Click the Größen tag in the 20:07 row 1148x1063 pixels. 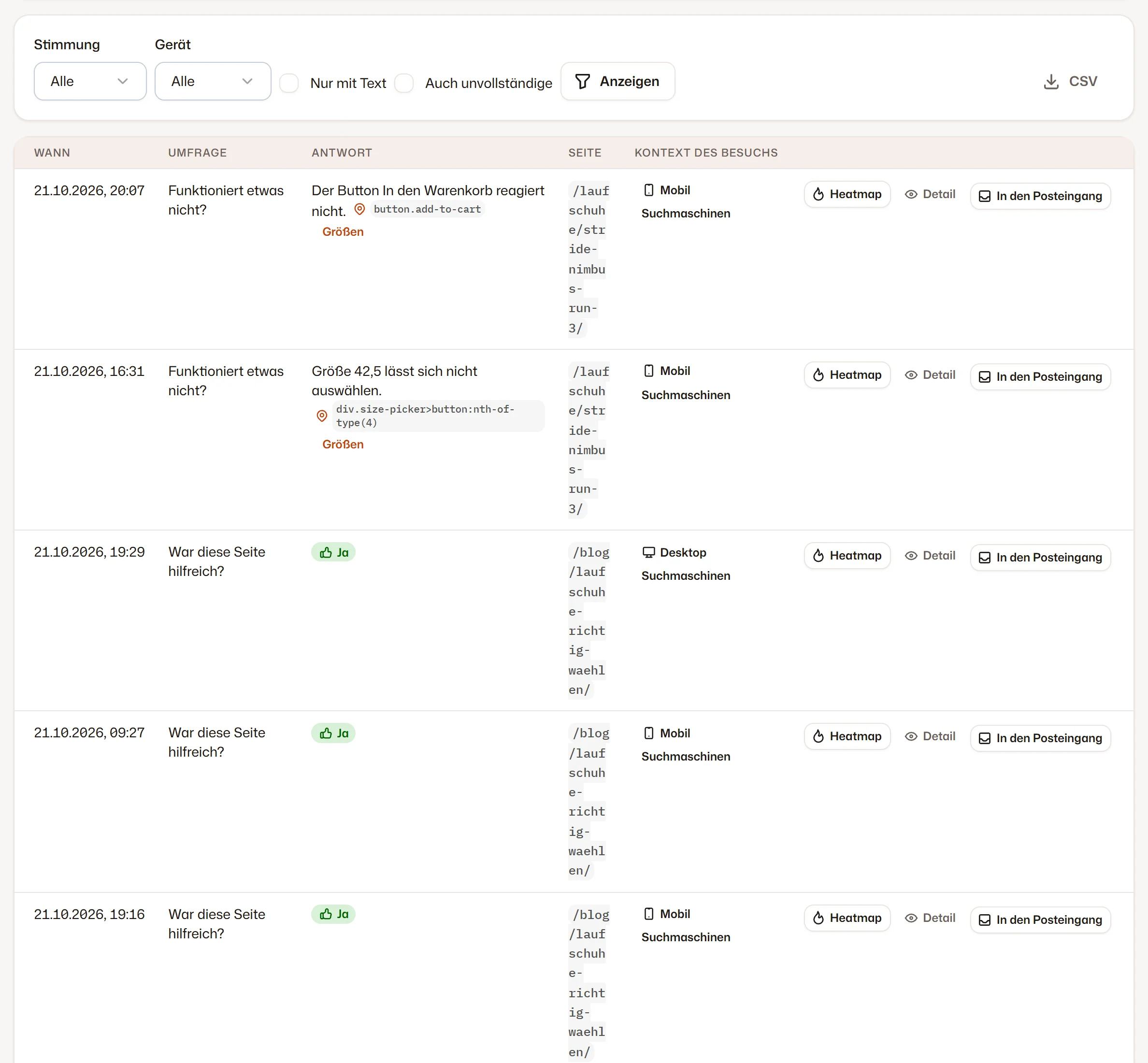click(343, 232)
